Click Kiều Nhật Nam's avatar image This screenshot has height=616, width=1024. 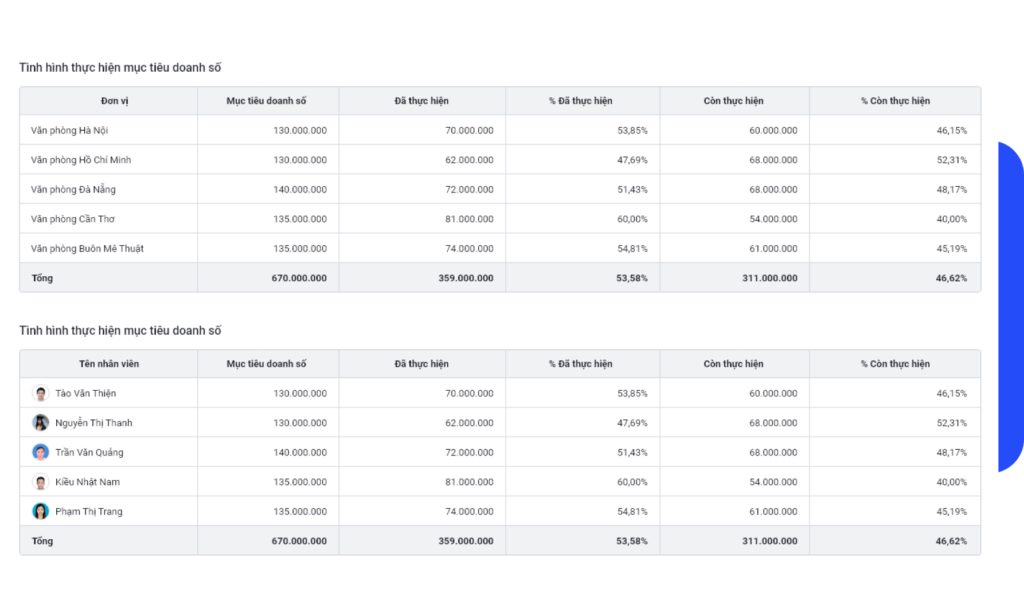point(41,482)
